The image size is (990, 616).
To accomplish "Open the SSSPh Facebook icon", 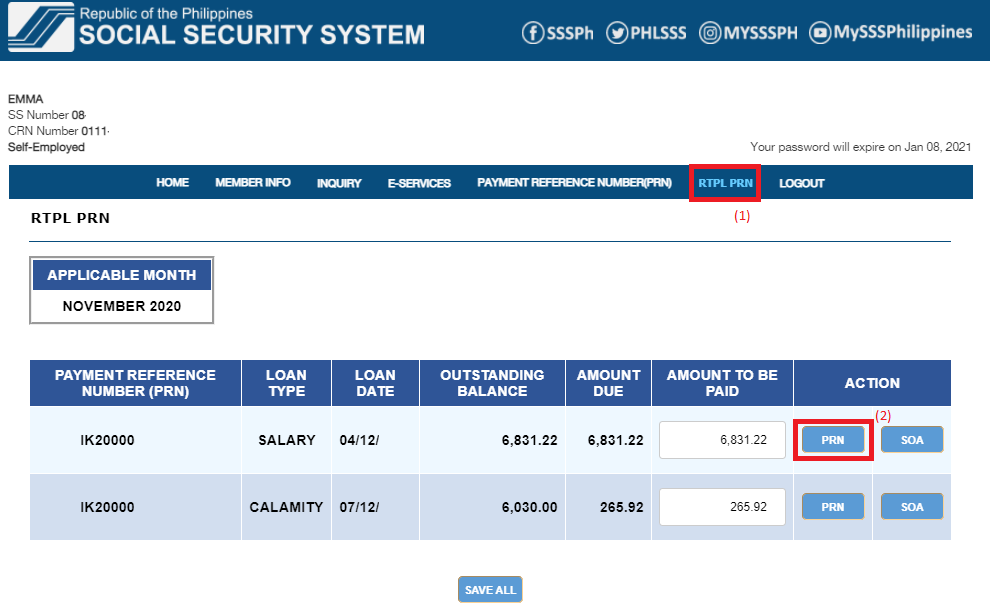I will click(533, 32).
